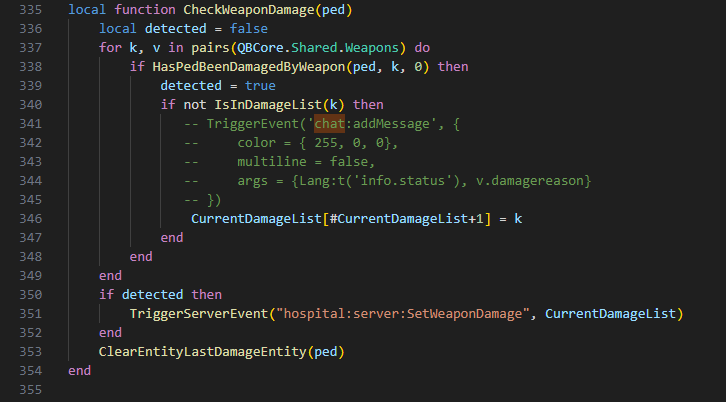Image resolution: width=726 pixels, height=402 pixels.
Task: Click 'local detected' declaration on line 336
Action: point(152,29)
